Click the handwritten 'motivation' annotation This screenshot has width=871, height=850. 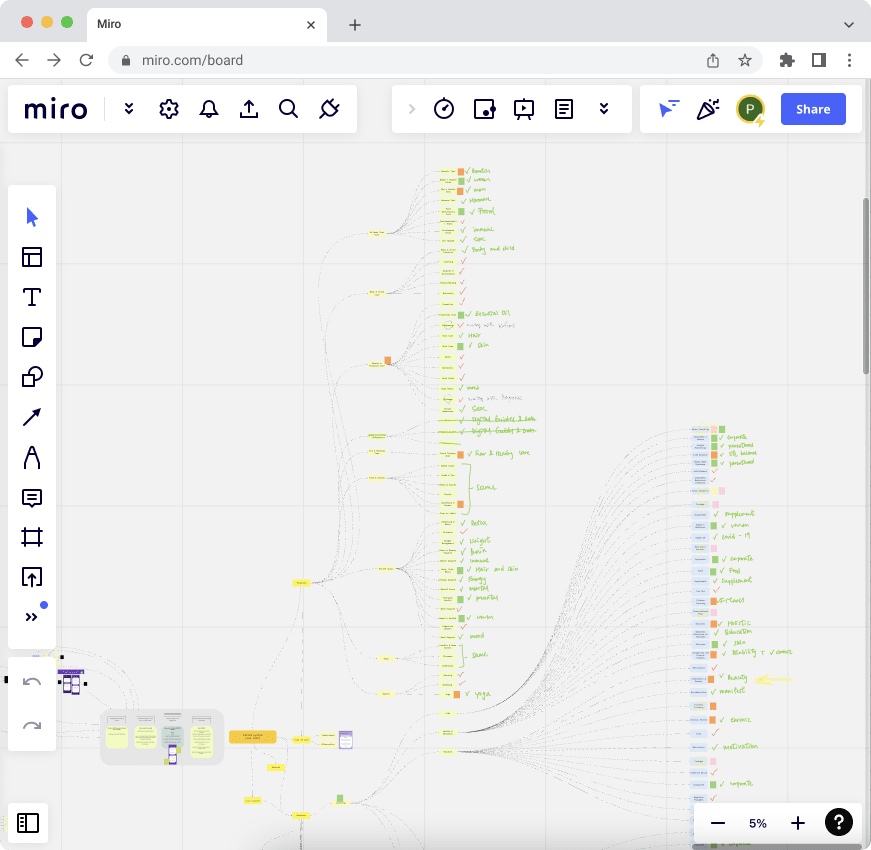pos(740,746)
